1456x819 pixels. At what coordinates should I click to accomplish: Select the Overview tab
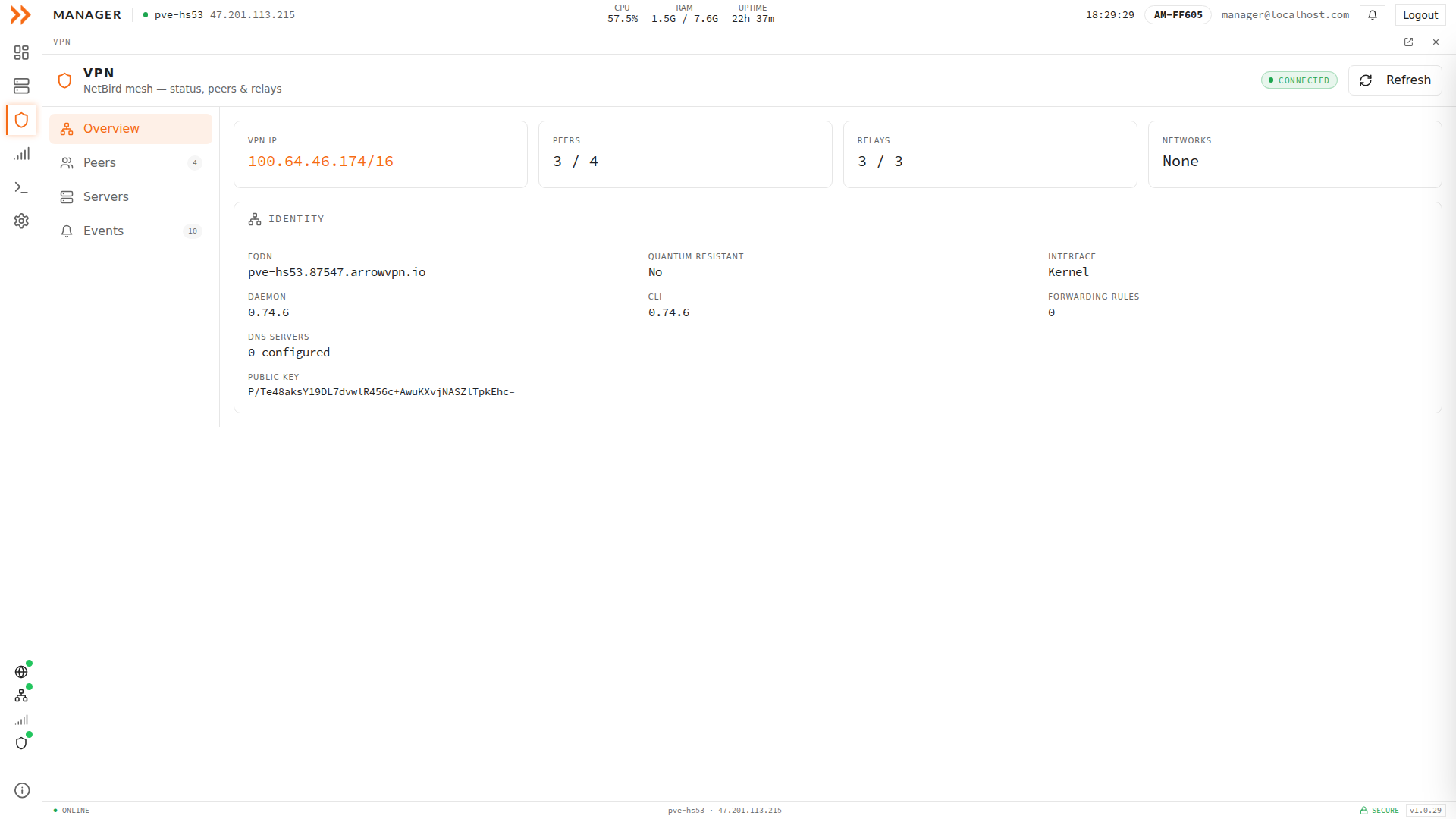(x=130, y=129)
